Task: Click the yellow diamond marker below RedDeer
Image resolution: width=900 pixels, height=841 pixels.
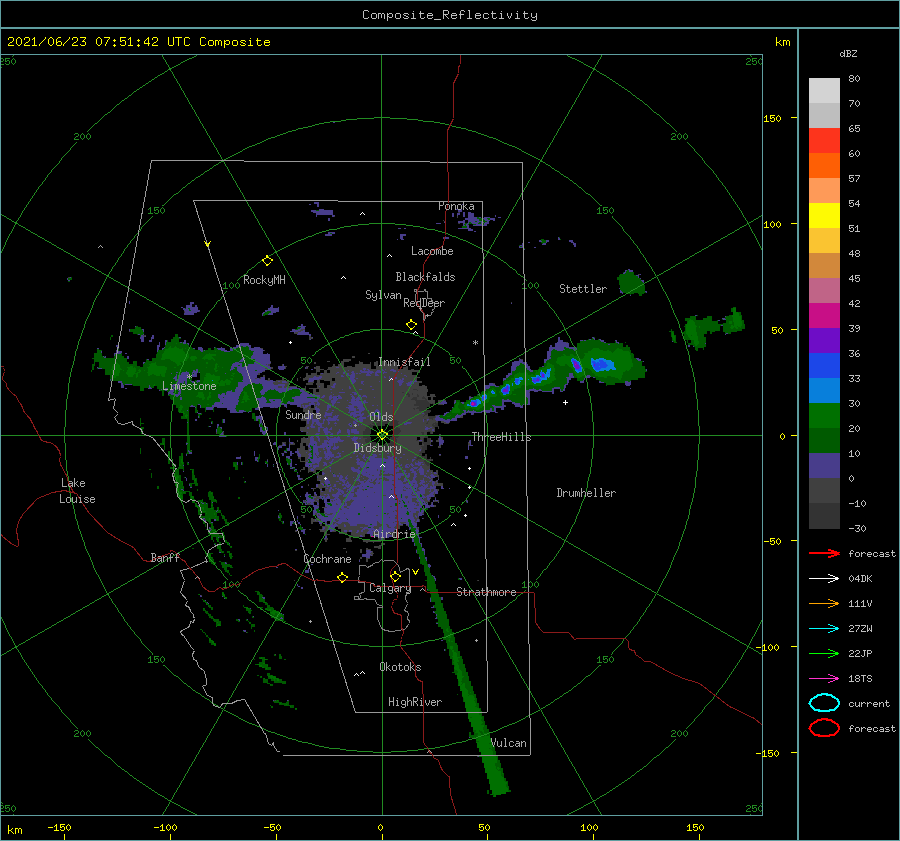Action: 412,325
